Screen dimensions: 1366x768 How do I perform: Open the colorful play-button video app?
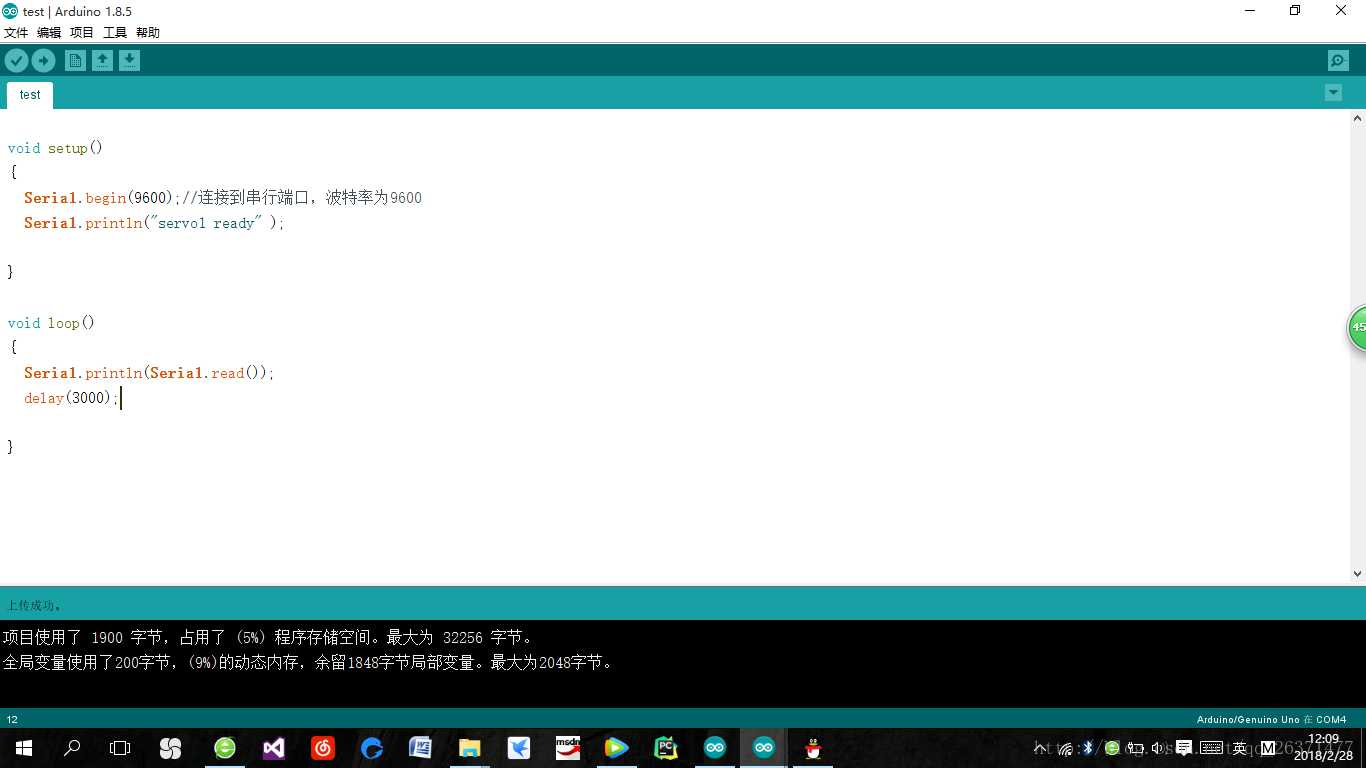617,748
